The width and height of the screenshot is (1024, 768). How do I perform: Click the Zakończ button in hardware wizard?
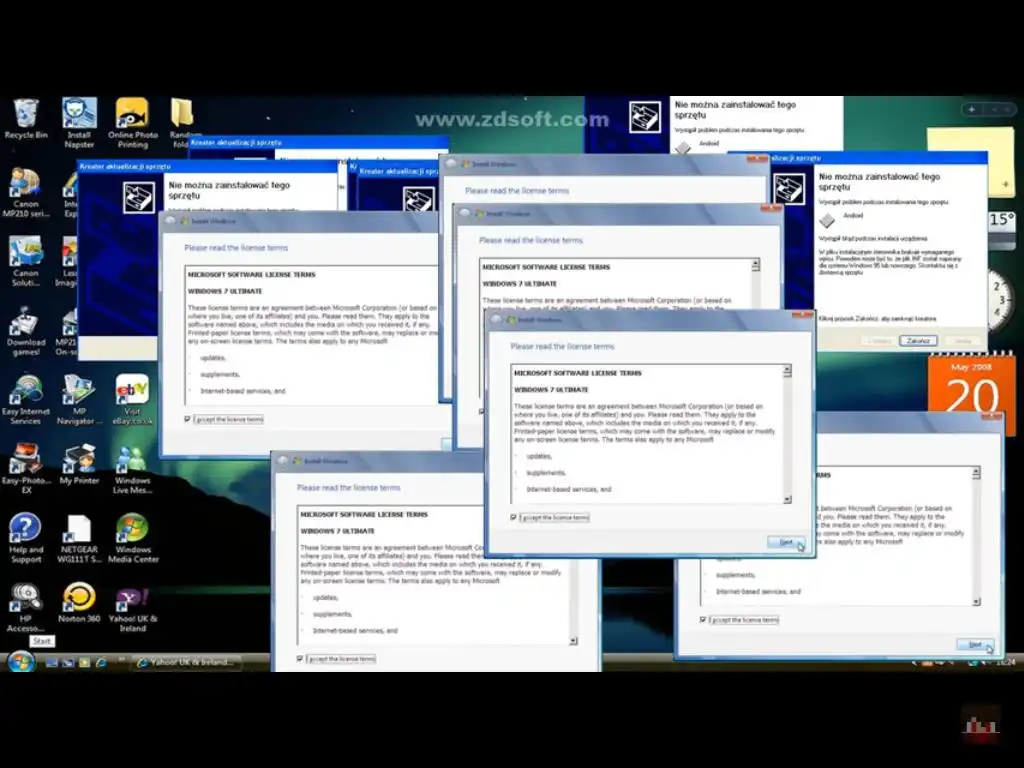point(918,341)
